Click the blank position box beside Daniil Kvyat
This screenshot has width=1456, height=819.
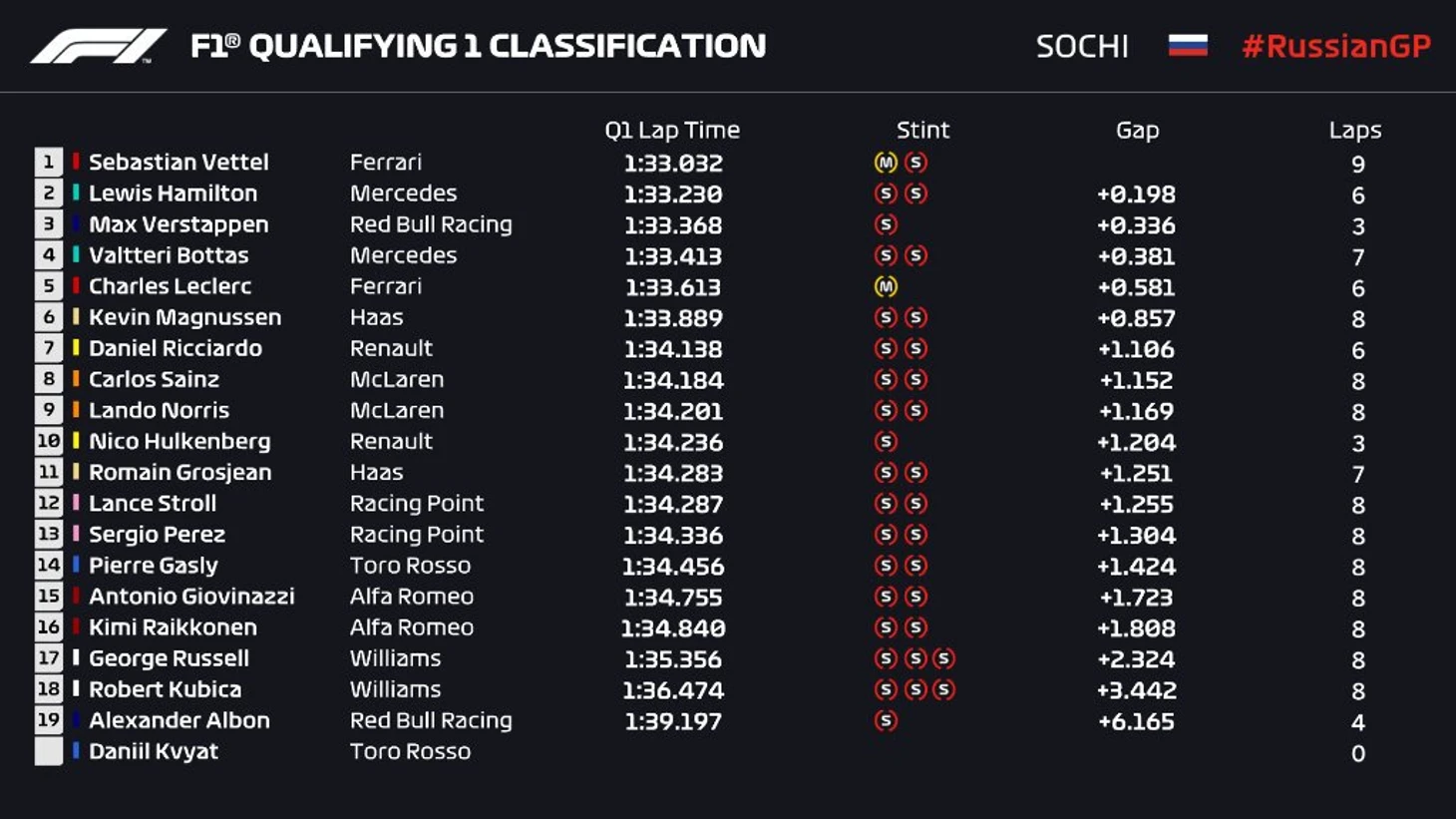coord(48,751)
